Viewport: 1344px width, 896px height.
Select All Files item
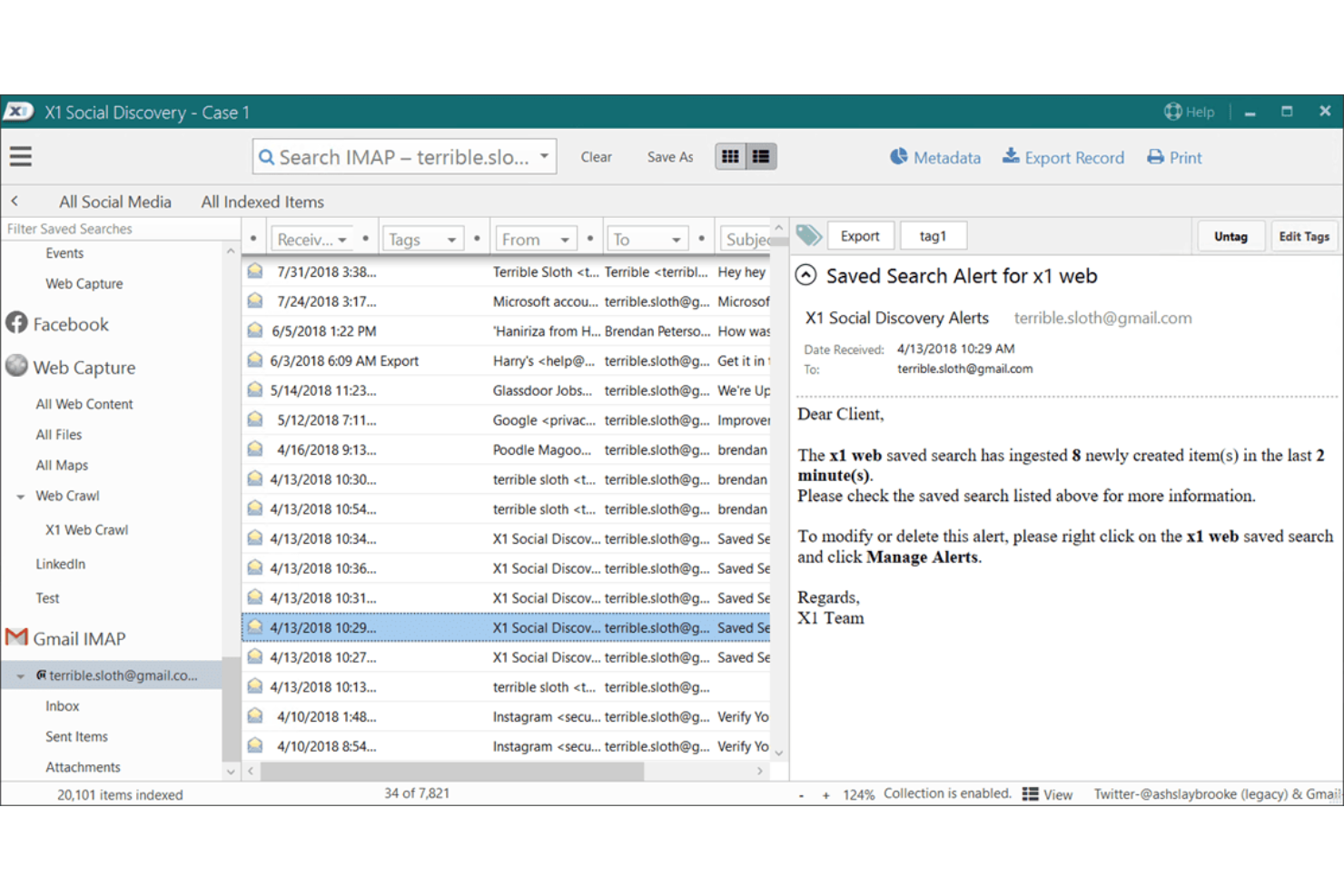59,435
